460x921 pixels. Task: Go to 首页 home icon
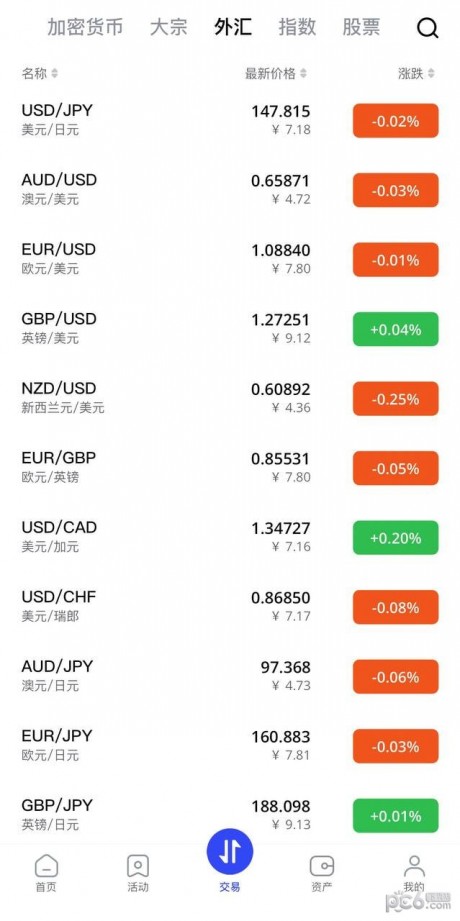pyautogui.click(x=46, y=865)
